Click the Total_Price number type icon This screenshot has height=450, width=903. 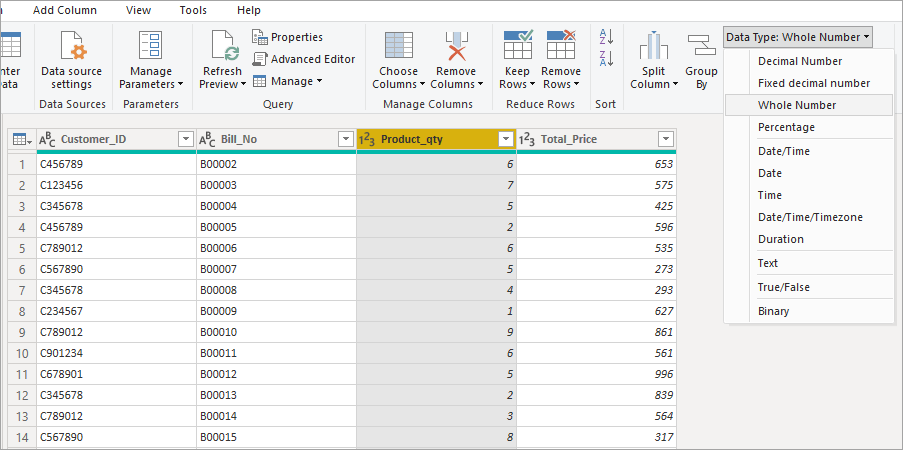point(527,139)
